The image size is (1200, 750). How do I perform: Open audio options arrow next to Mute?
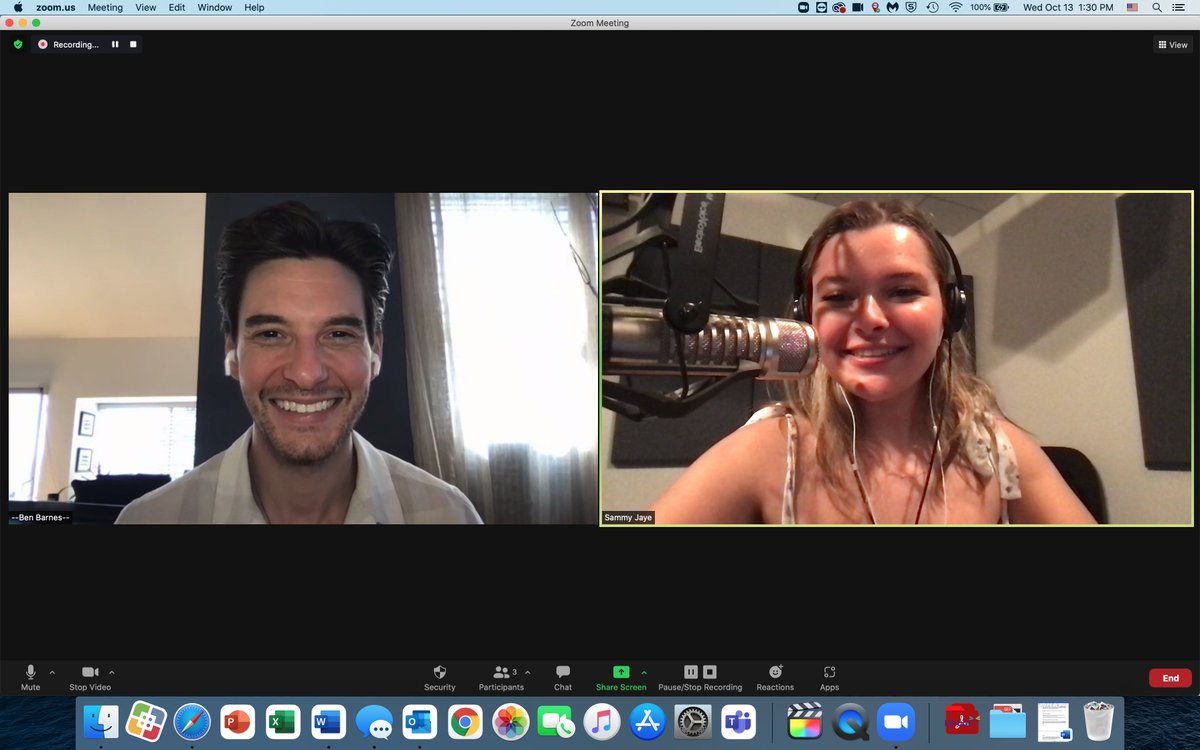click(x=52, y=672)
